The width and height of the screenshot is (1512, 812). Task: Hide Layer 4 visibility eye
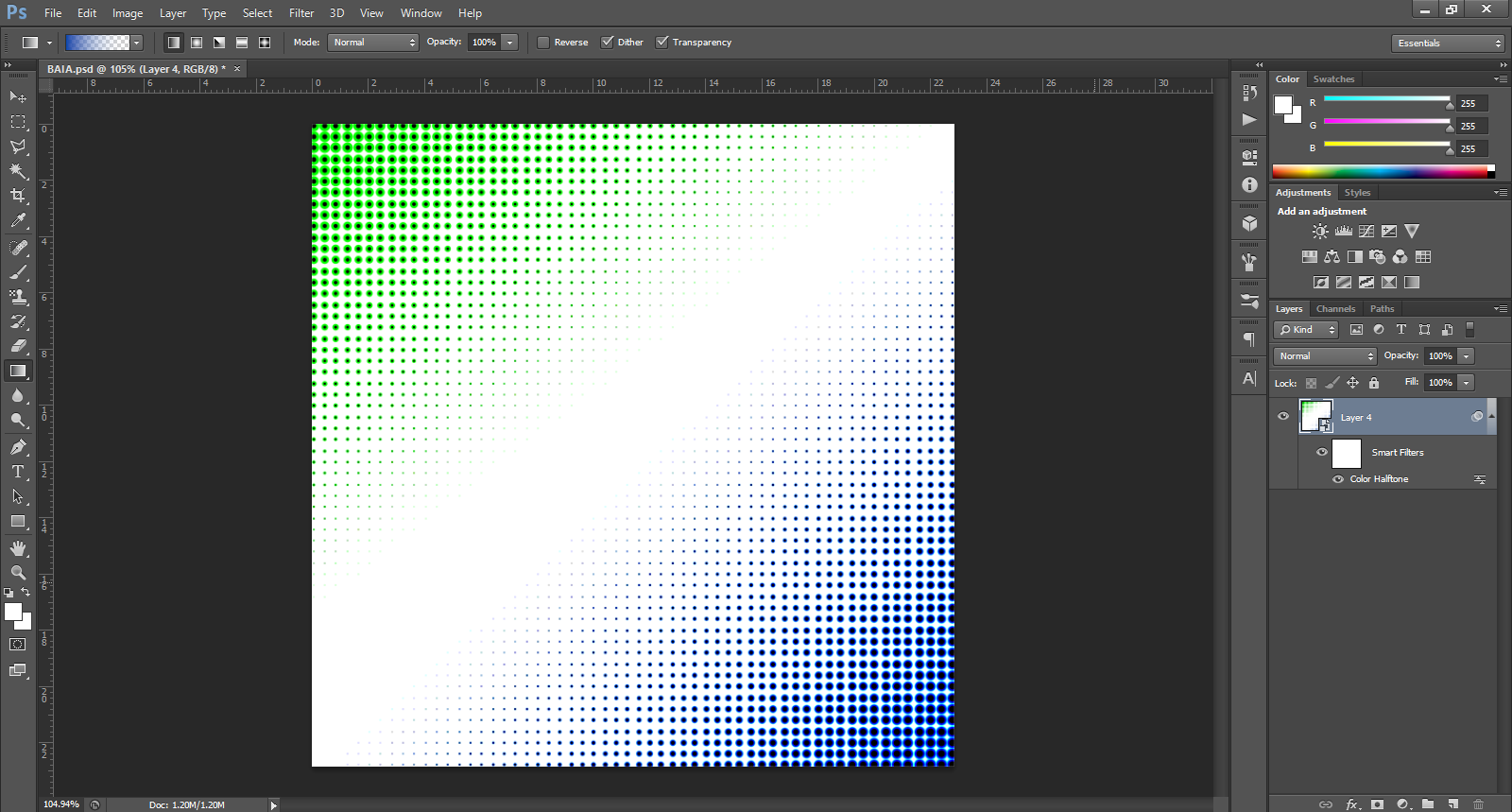tap(1283, 417)
